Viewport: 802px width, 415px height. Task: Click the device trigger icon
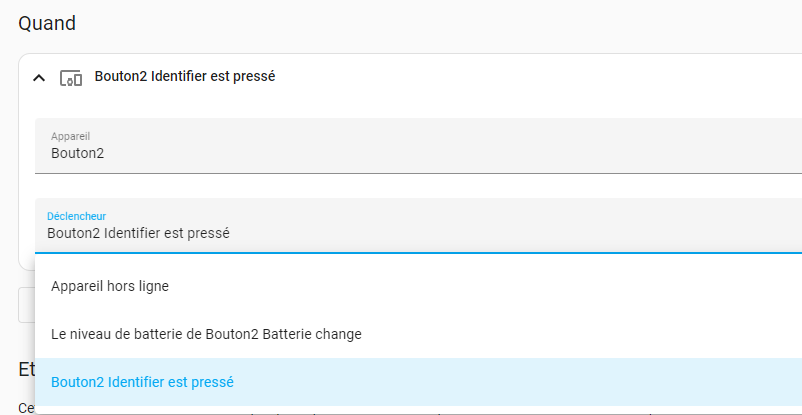click(x=71, y=78)
